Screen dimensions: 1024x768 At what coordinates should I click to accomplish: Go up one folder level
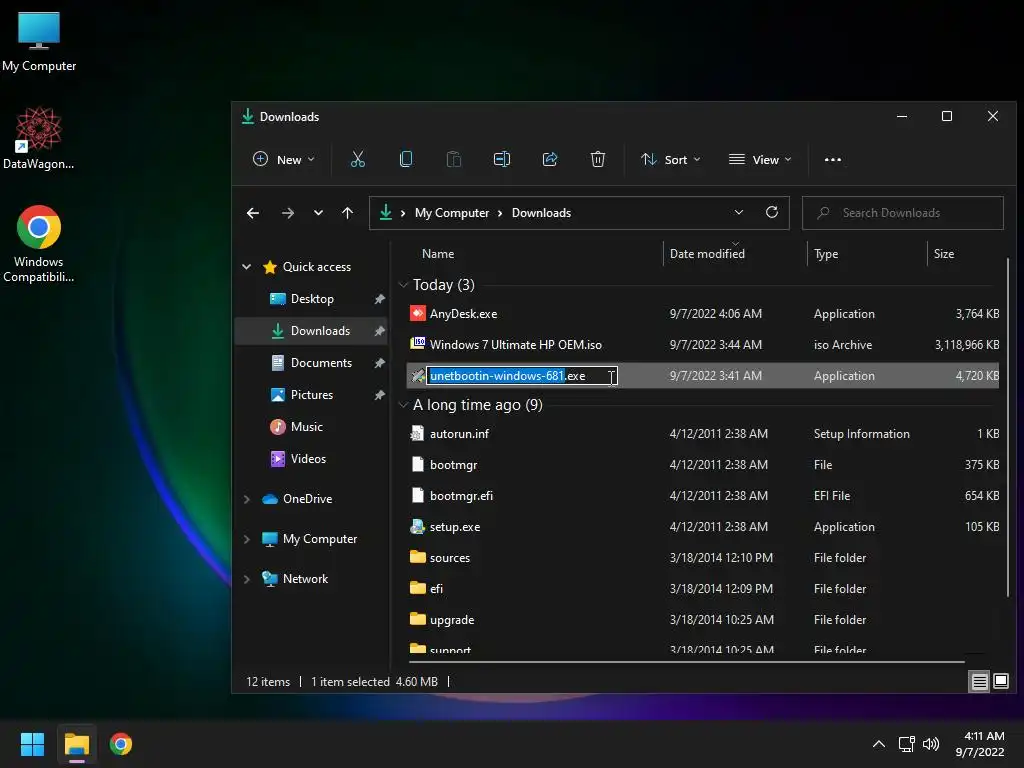(x=347, y=213)
